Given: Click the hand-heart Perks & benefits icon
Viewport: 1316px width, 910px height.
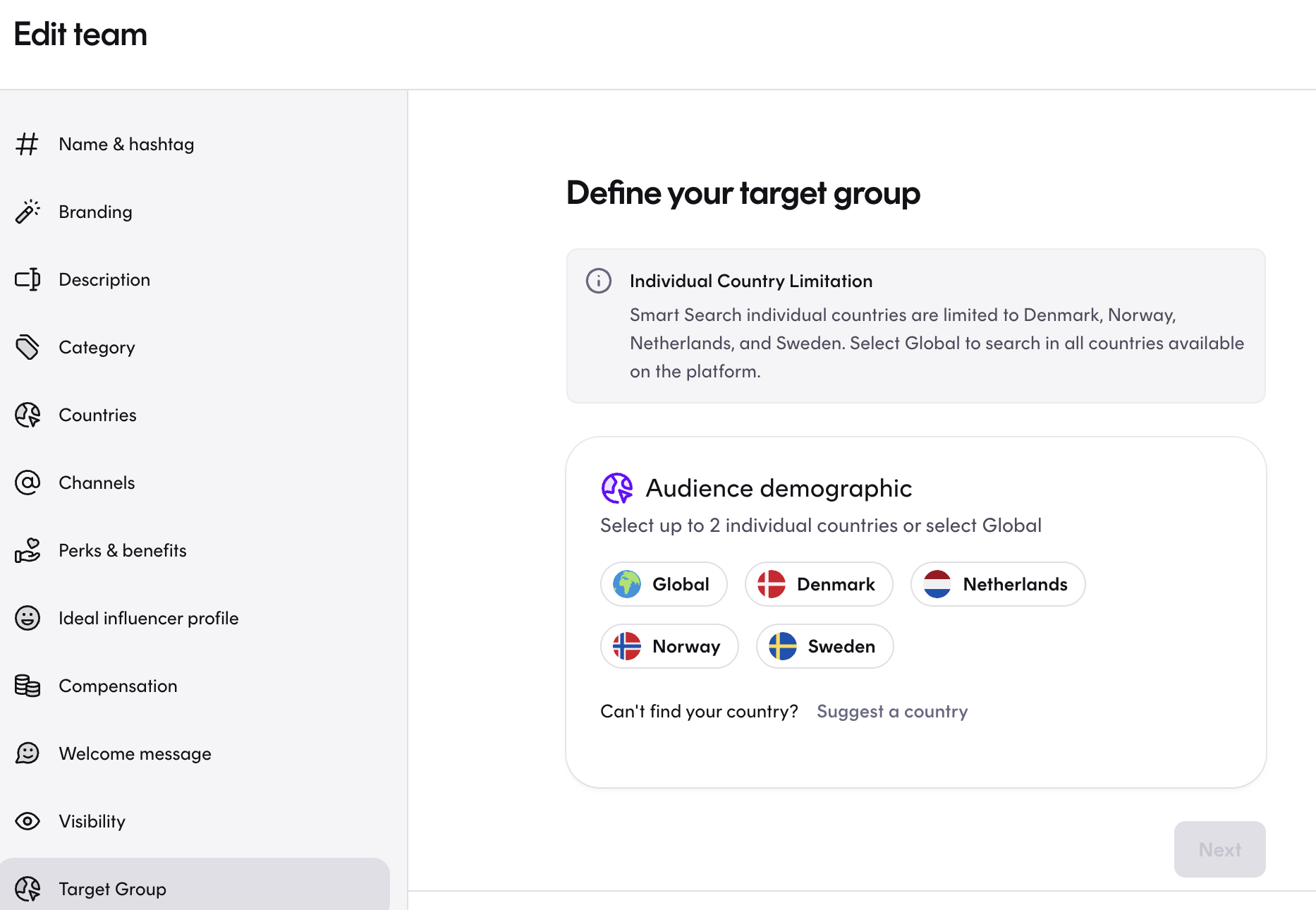Looking at the screenshot, I should click(28, 550).
